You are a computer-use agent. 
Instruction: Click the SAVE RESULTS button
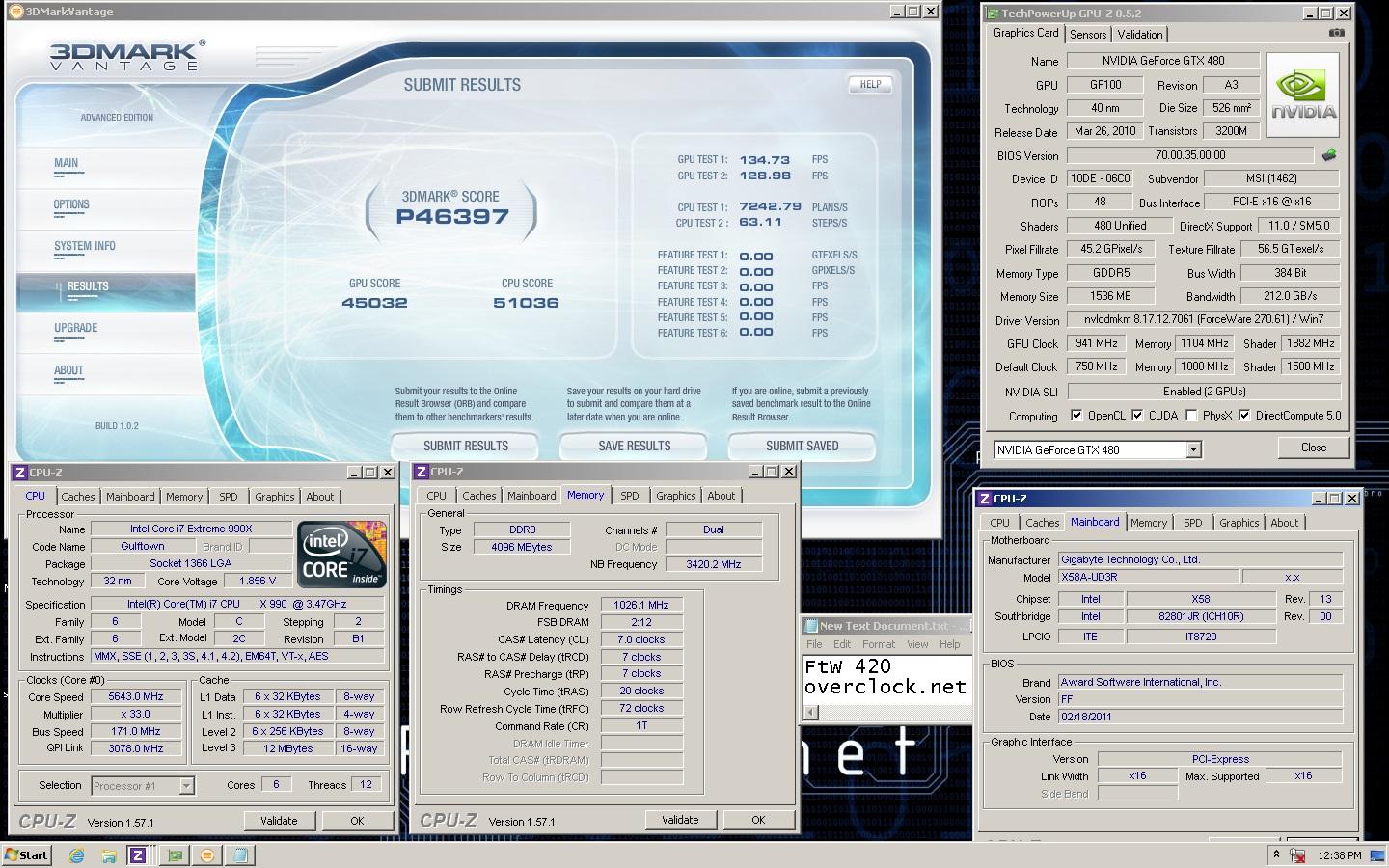coord(634,446)
